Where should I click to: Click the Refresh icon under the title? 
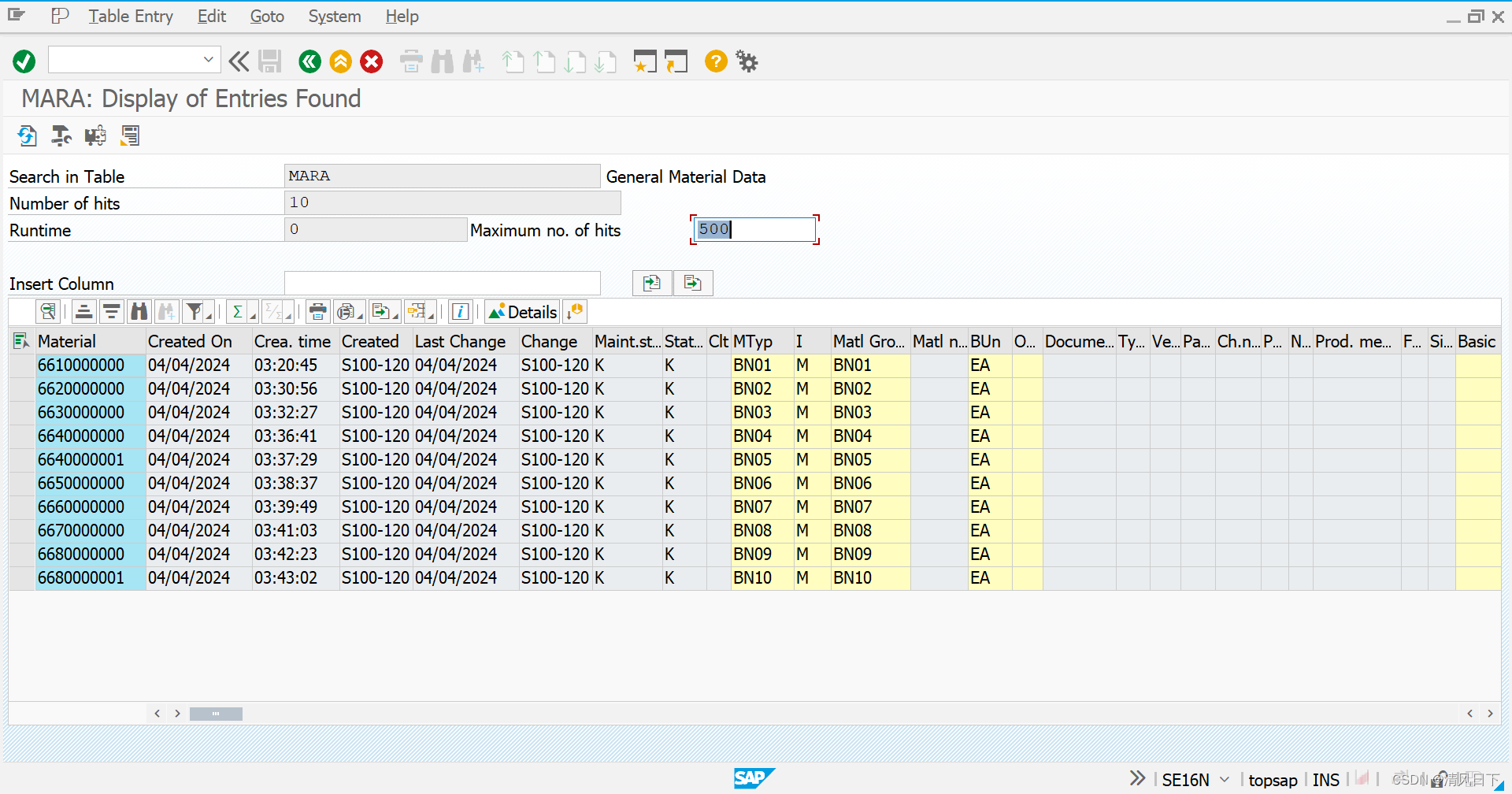coord(27,135)
